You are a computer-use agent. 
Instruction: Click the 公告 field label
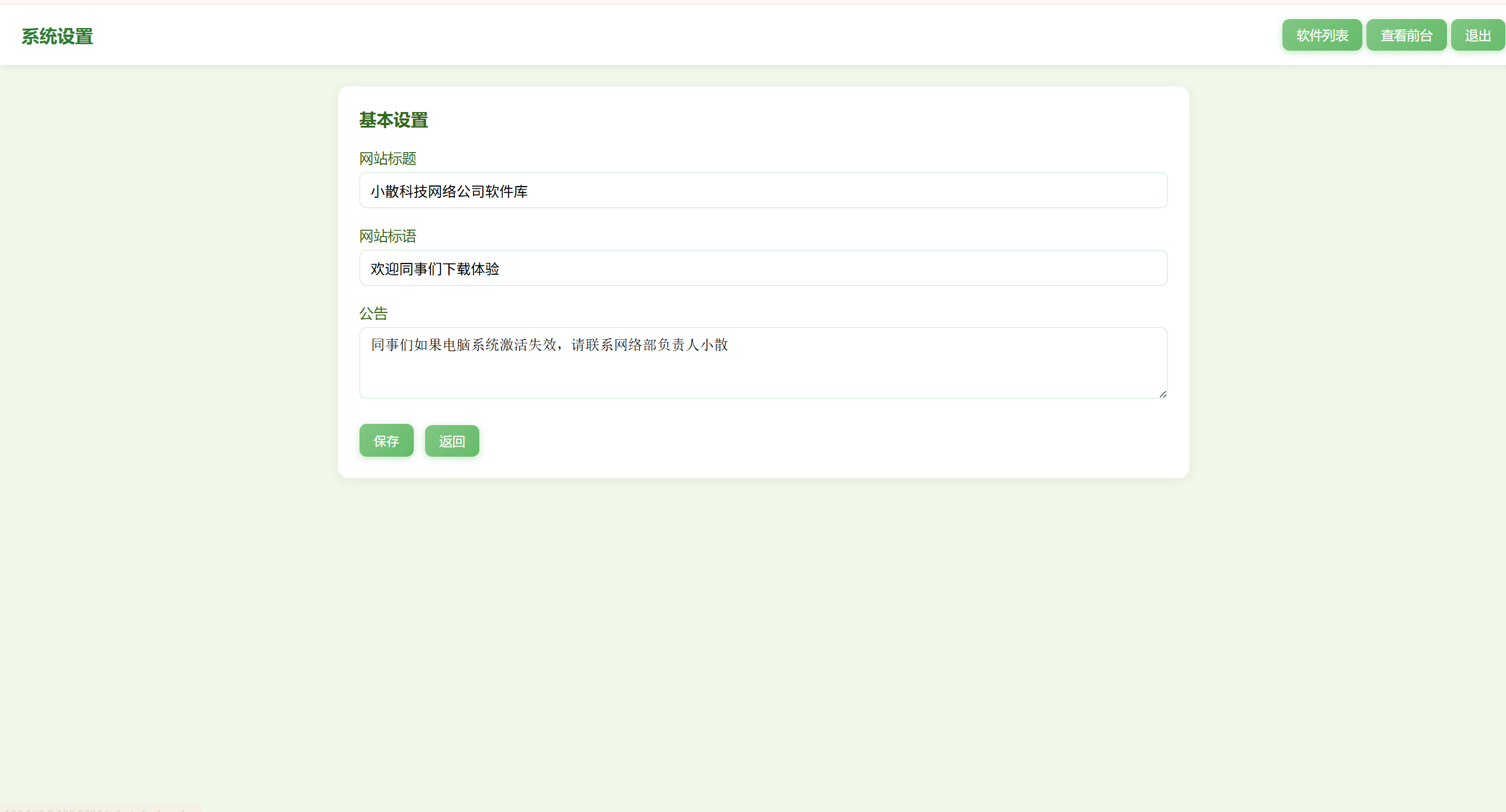click(x=373, y=314)
